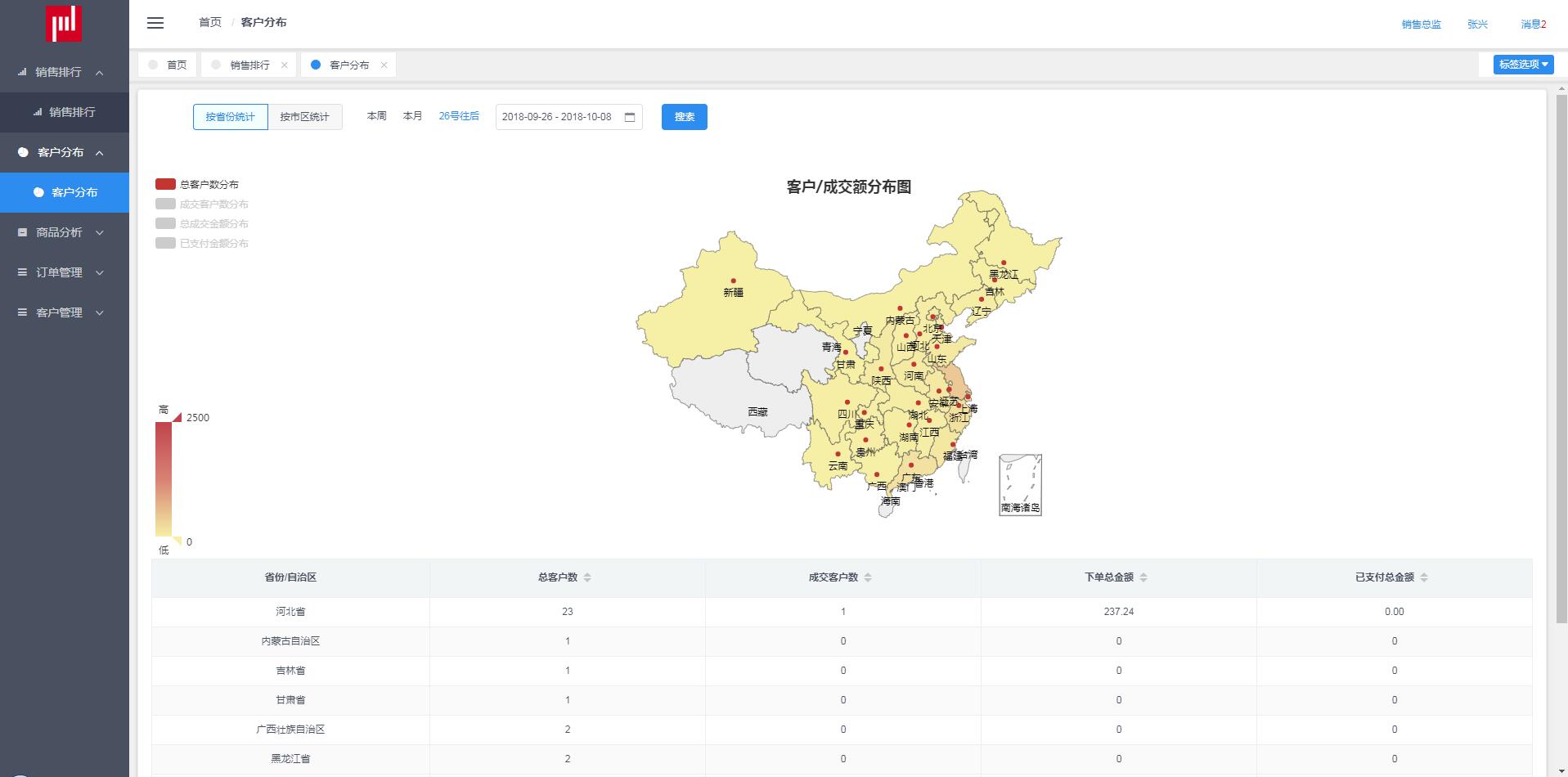Go to 首页 breadcrumb link
This screenshot has width=1568, height=777.
pyautogui.click(x=210, y=22)
